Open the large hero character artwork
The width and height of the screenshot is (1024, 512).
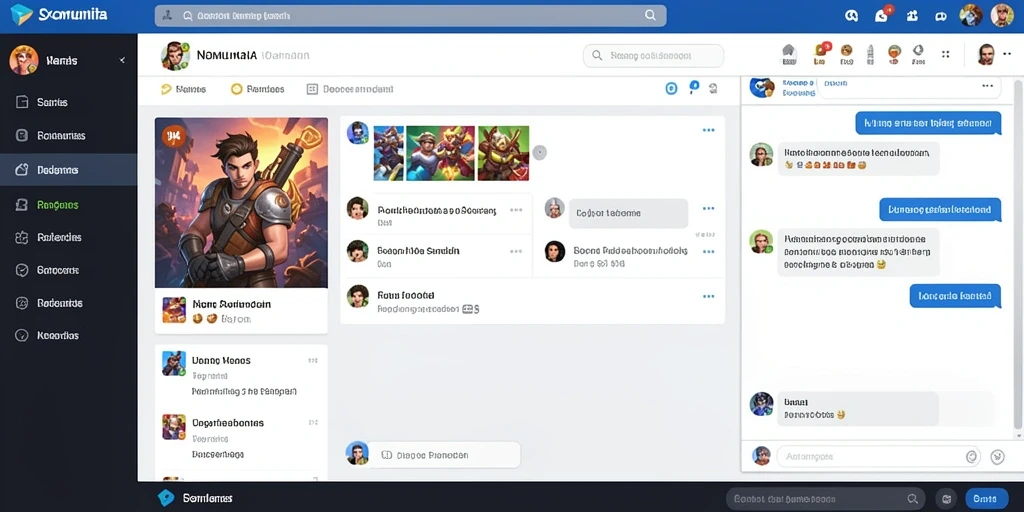point(241,202)
